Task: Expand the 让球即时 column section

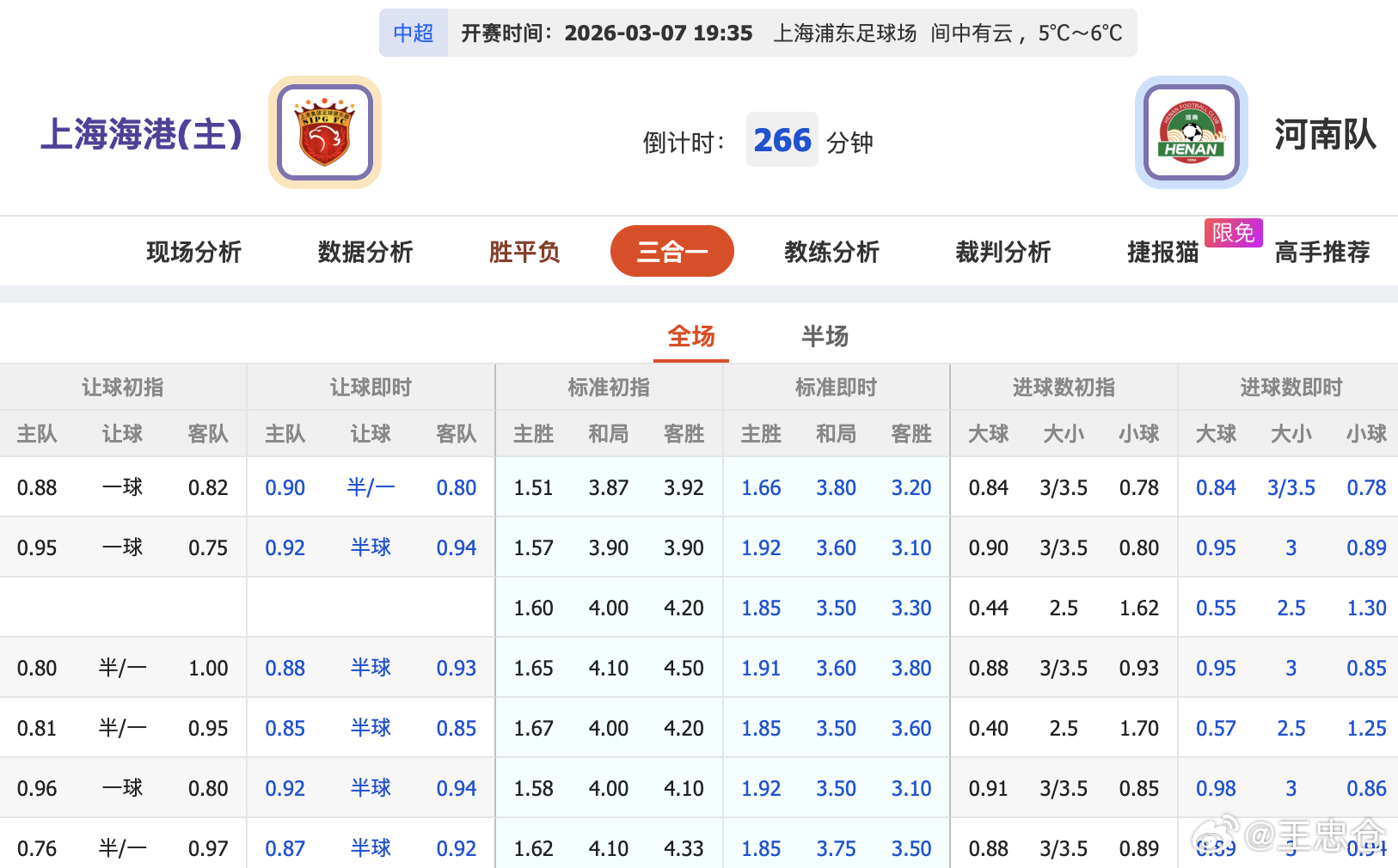Action: [370, 388]
